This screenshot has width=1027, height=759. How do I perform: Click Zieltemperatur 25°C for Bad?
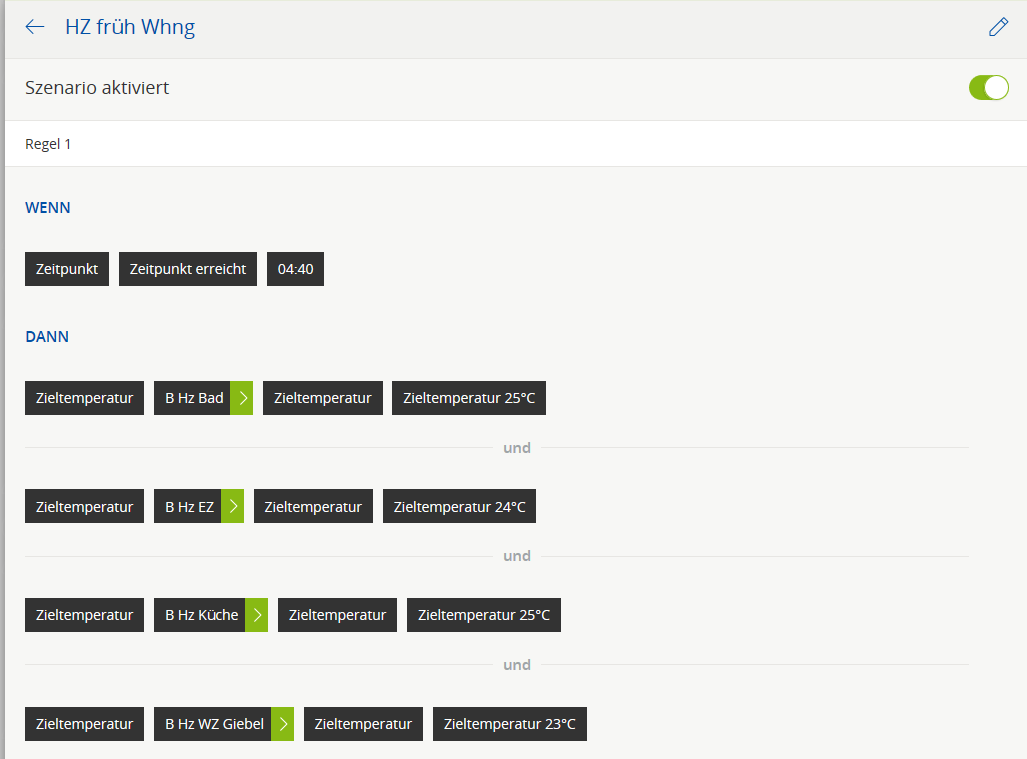(x=469, y=398)
